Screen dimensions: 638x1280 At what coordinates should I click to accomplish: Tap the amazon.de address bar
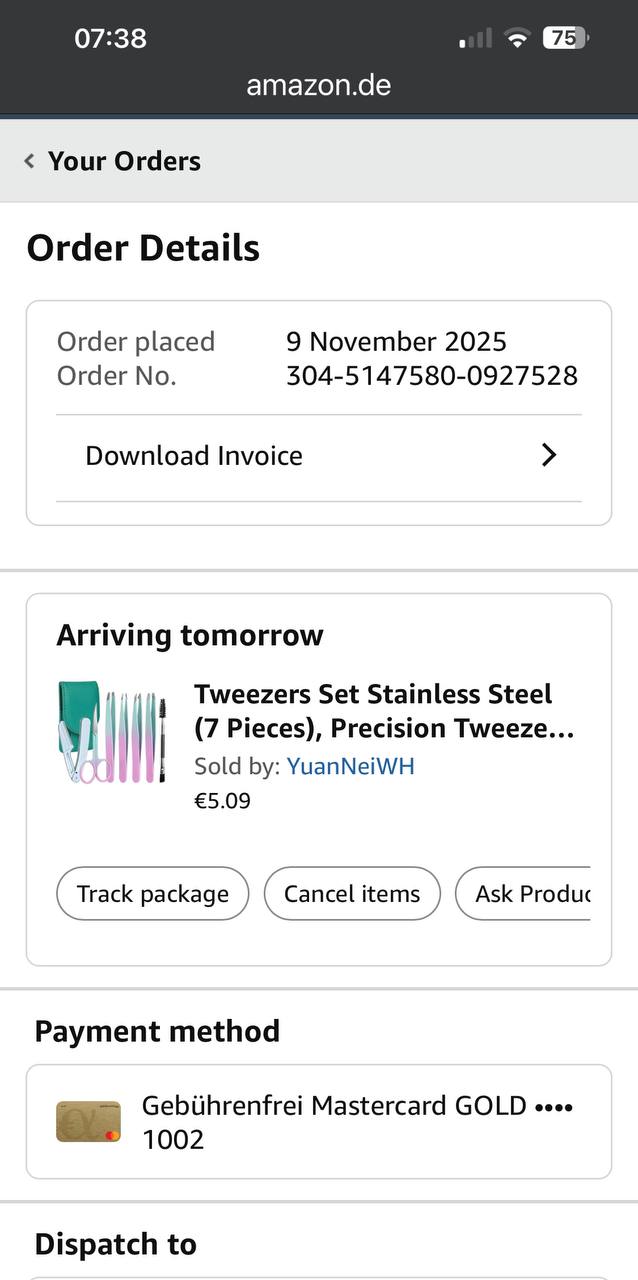click(x=318, y=84)
